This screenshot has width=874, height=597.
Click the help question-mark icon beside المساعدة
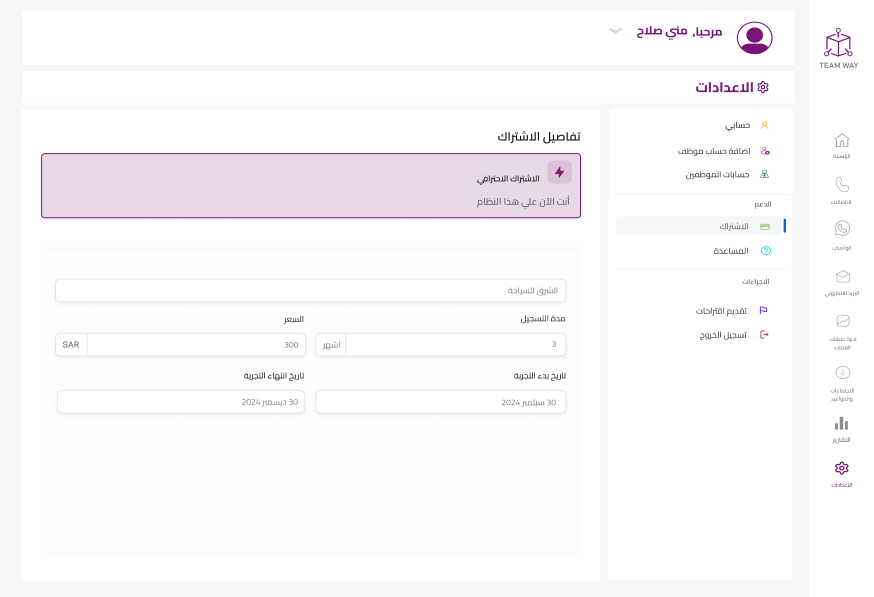point(766,250)
